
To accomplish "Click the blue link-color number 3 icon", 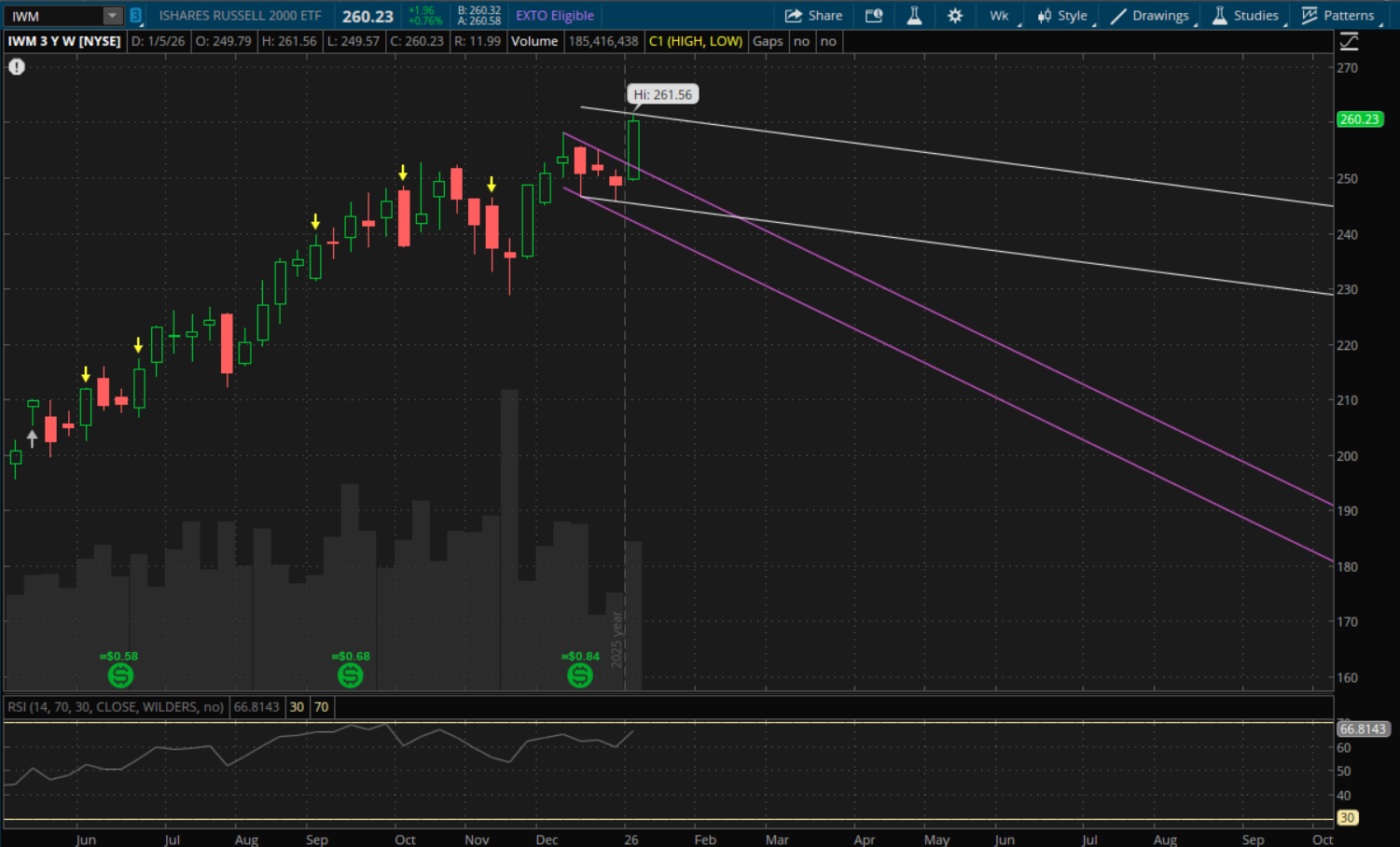I will pos(136,16).
